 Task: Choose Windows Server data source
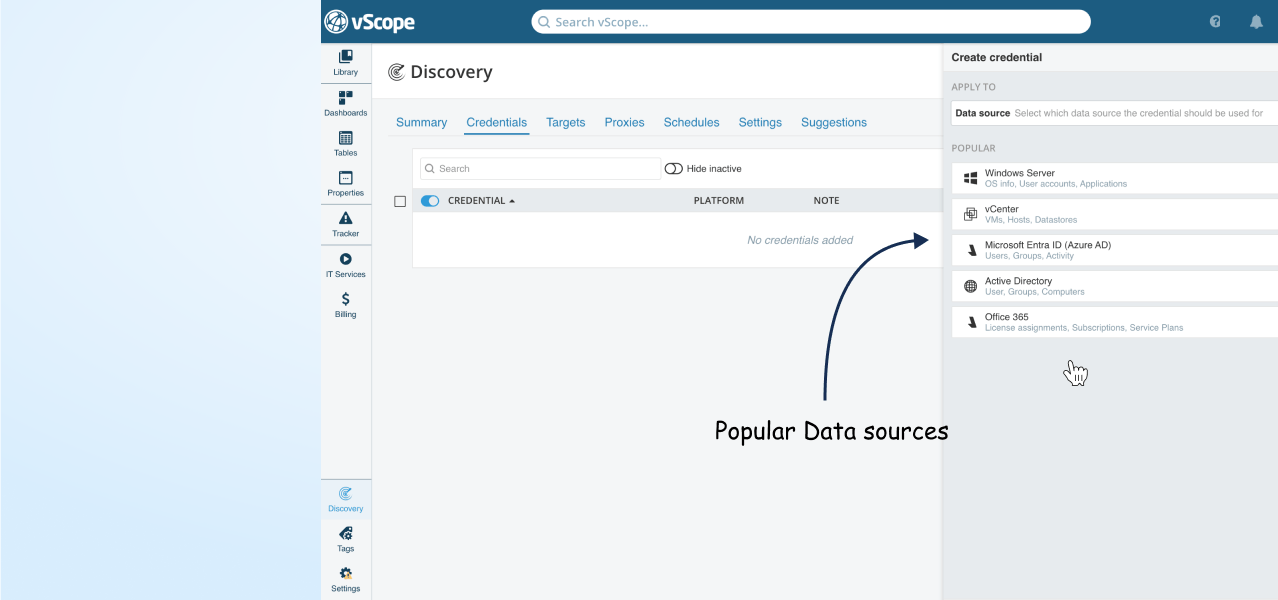point(1114,178)
